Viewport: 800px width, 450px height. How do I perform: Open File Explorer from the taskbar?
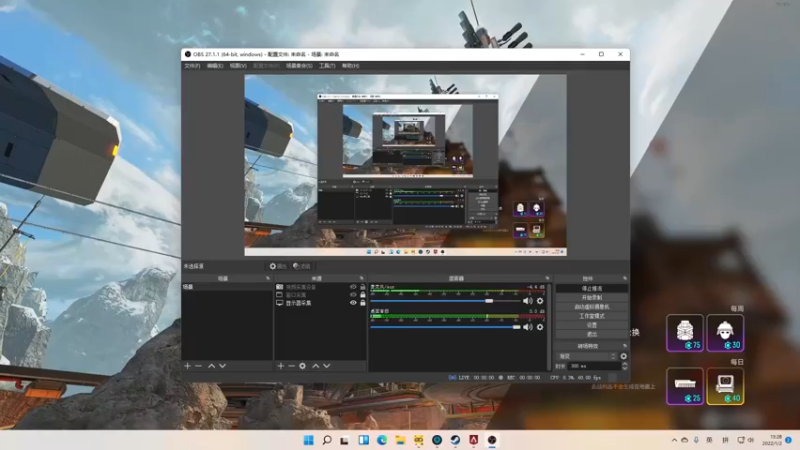[x=400, y=440]
